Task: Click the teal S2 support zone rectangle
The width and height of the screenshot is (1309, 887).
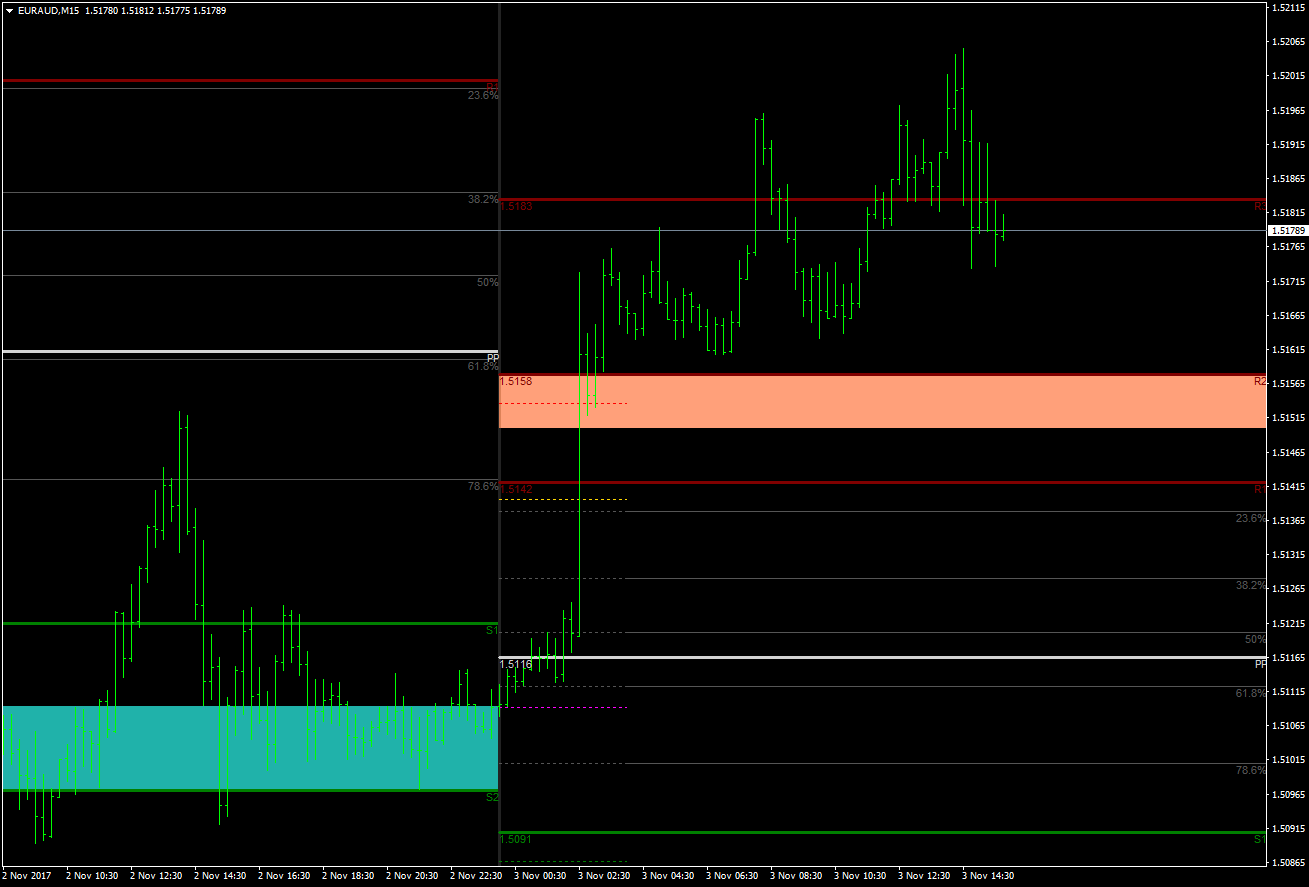Action: pos(250,747)
